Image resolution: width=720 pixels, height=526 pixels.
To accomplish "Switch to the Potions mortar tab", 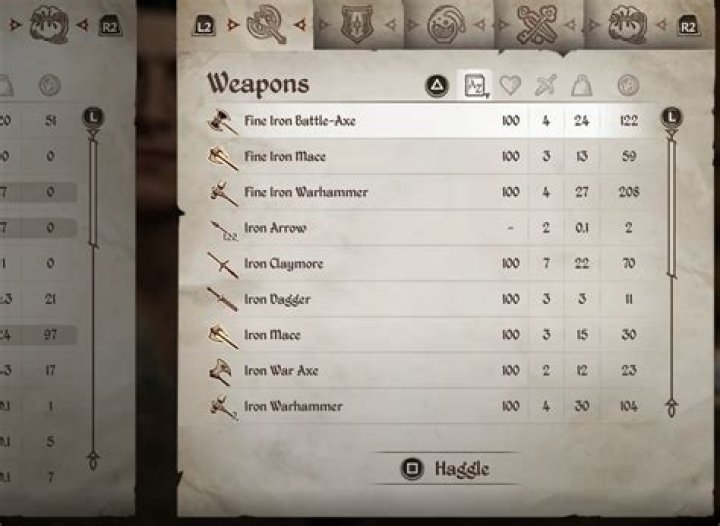I will [445, 25].
